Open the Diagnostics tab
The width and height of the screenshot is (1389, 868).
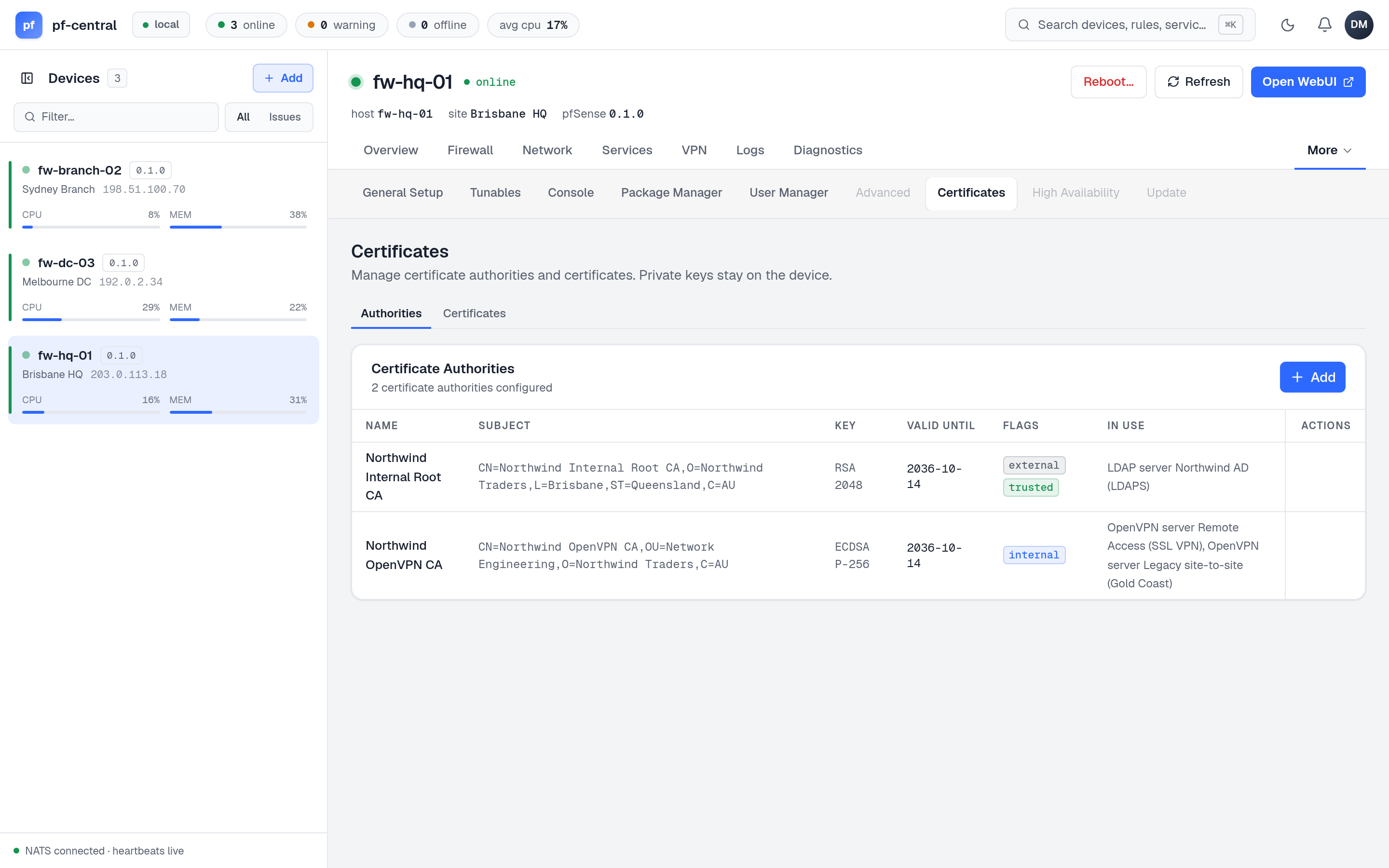click(x=828, y=150)
